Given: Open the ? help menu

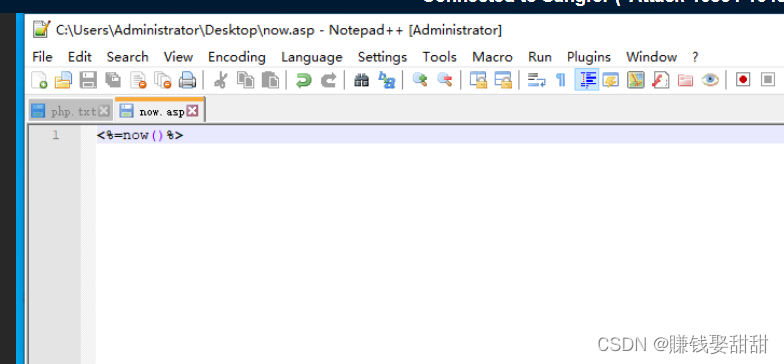Looking at the screenshot, I should 695,57.
